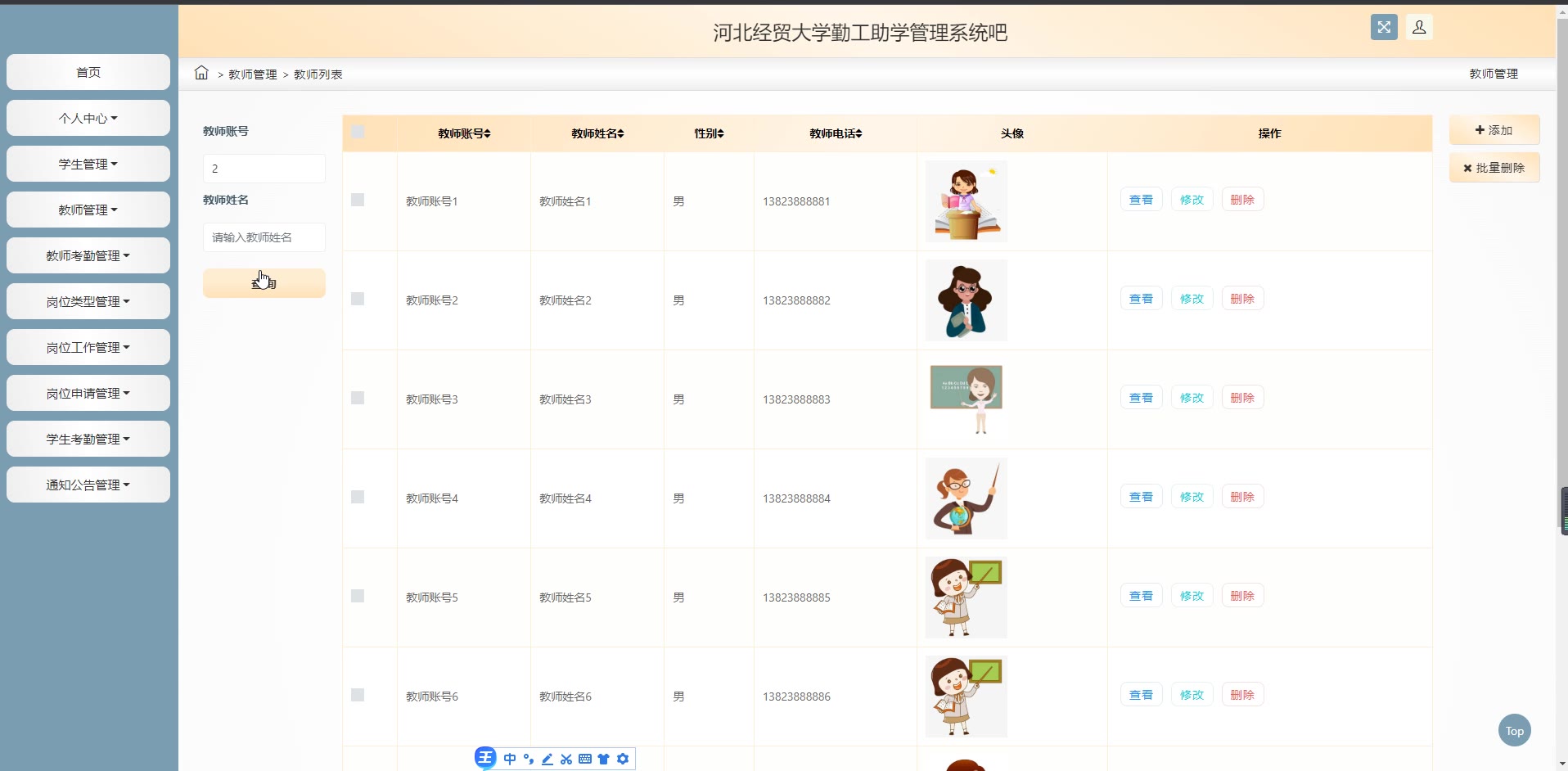Check the checkbox for 教师账号6 row
This screenshot has height=771, width=1568.
point(358,695)
